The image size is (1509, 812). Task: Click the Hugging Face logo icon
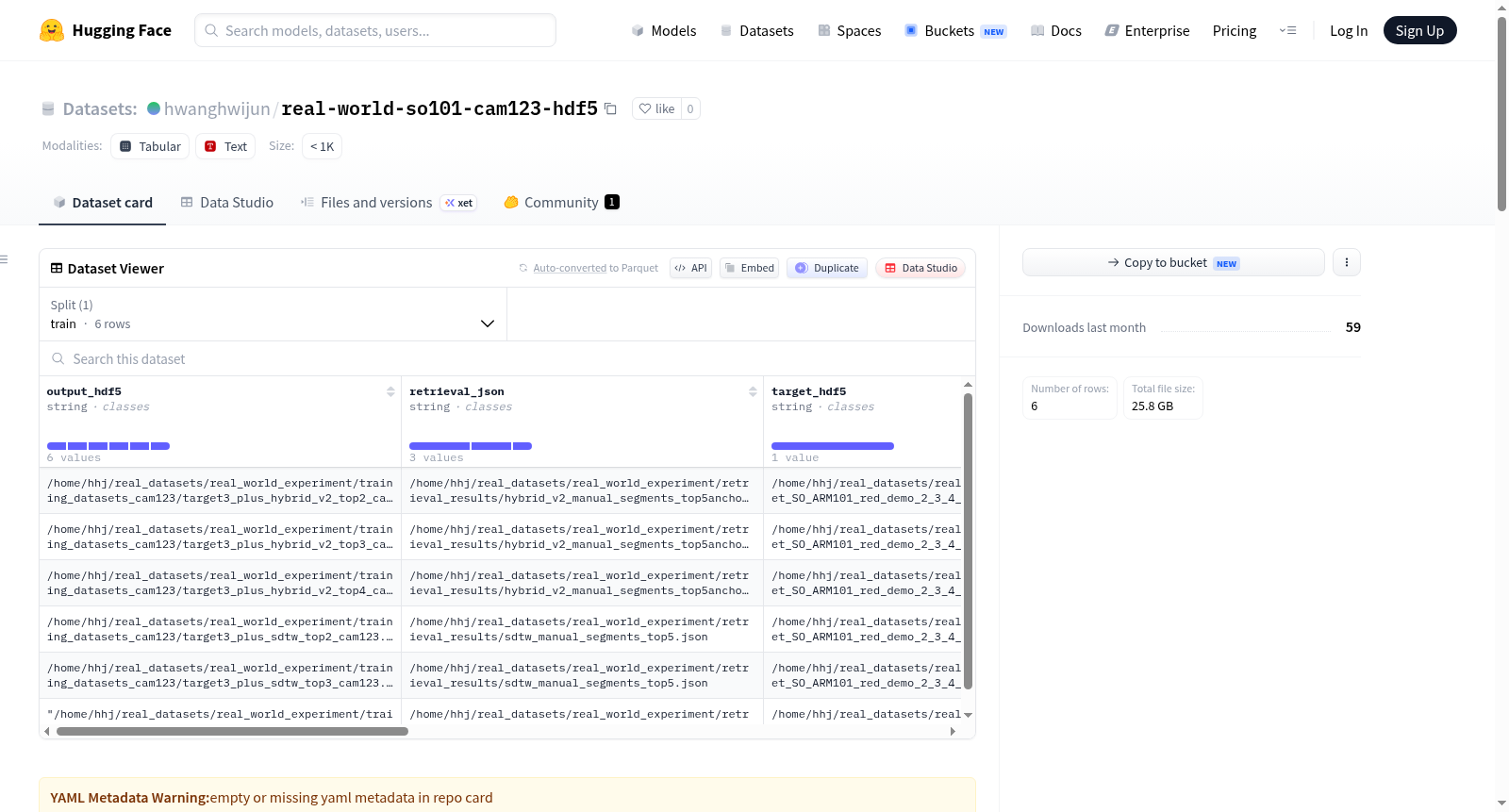click(x=52, y=30)
